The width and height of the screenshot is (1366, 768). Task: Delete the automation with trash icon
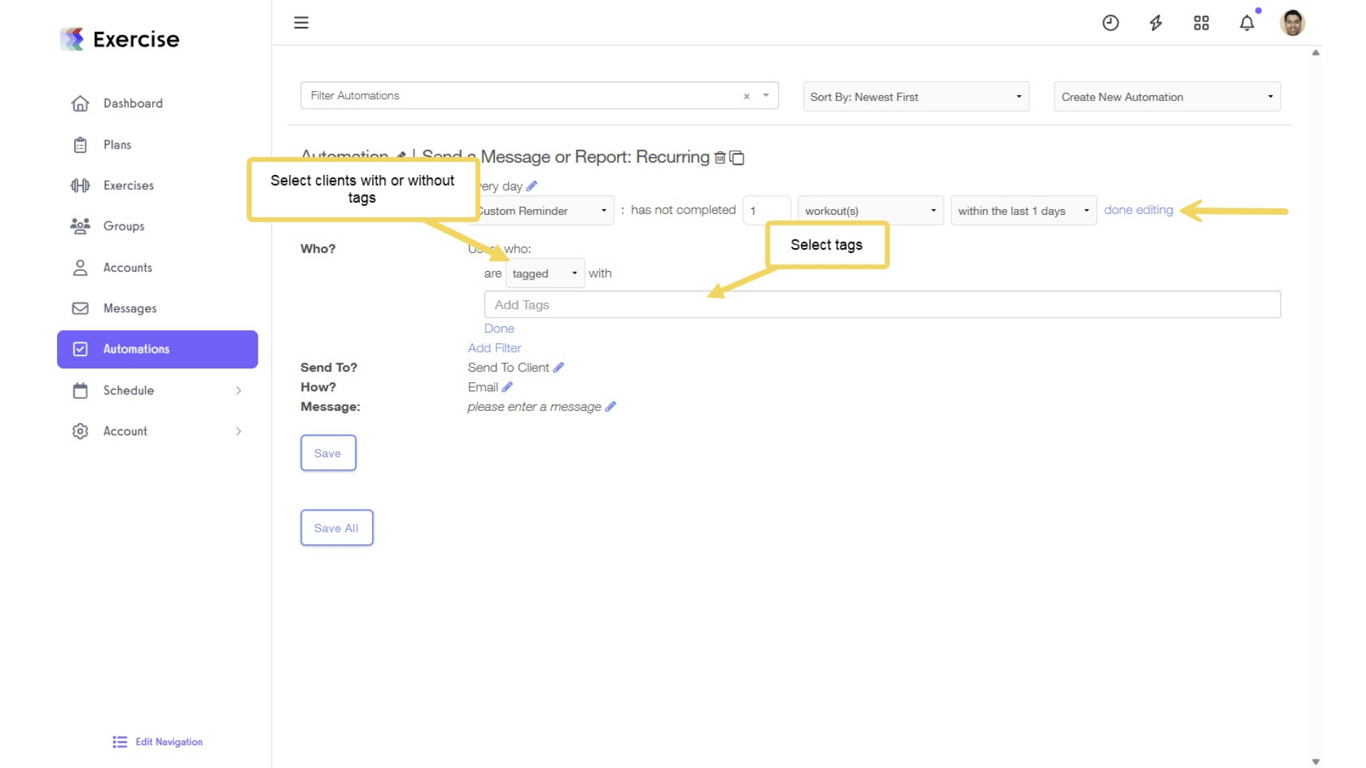pyautogui.click(x=720, y=158)
